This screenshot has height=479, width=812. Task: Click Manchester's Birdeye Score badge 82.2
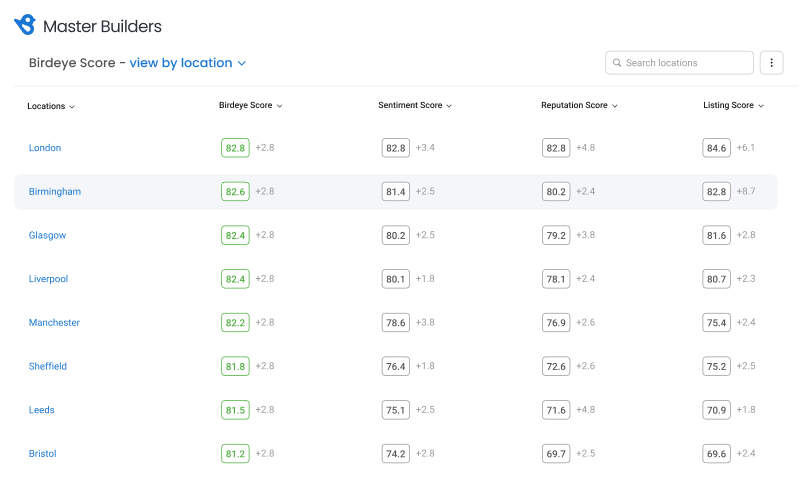tap(235, 323)
